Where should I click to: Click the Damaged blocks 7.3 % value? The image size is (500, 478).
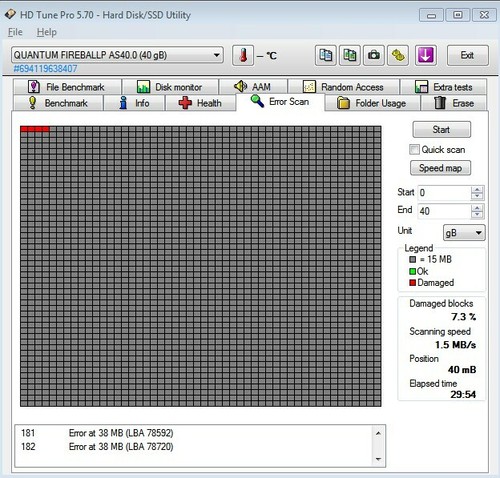[464, 317]
